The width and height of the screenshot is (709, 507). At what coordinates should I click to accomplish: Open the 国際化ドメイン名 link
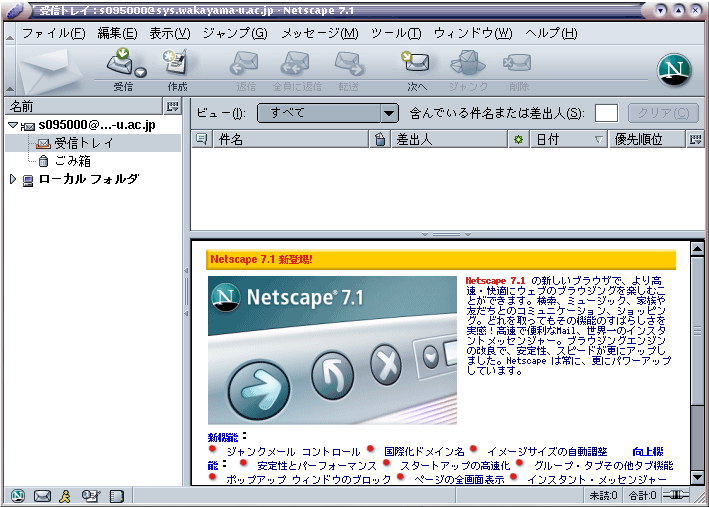tap(424, 452)
